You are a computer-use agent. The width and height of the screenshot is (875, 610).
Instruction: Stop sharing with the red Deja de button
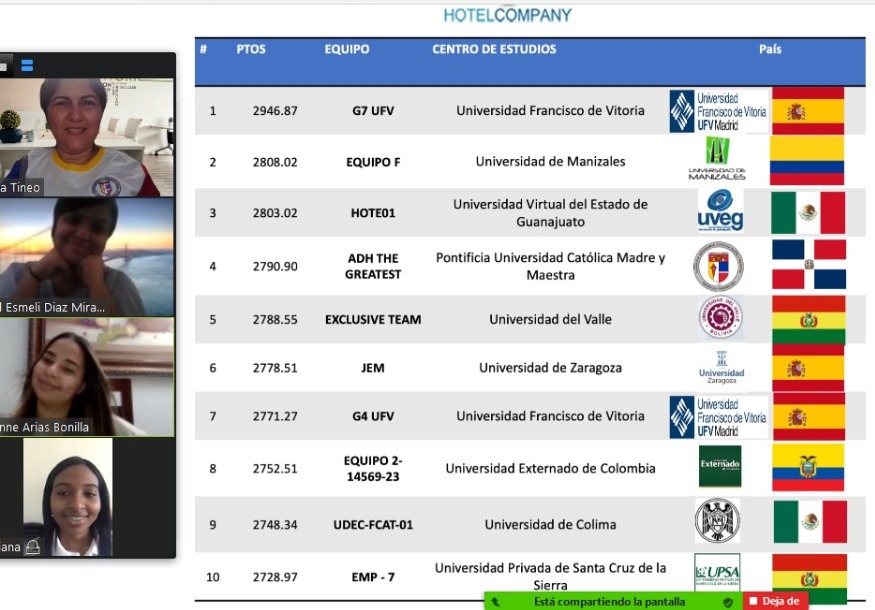pos(776,601)
